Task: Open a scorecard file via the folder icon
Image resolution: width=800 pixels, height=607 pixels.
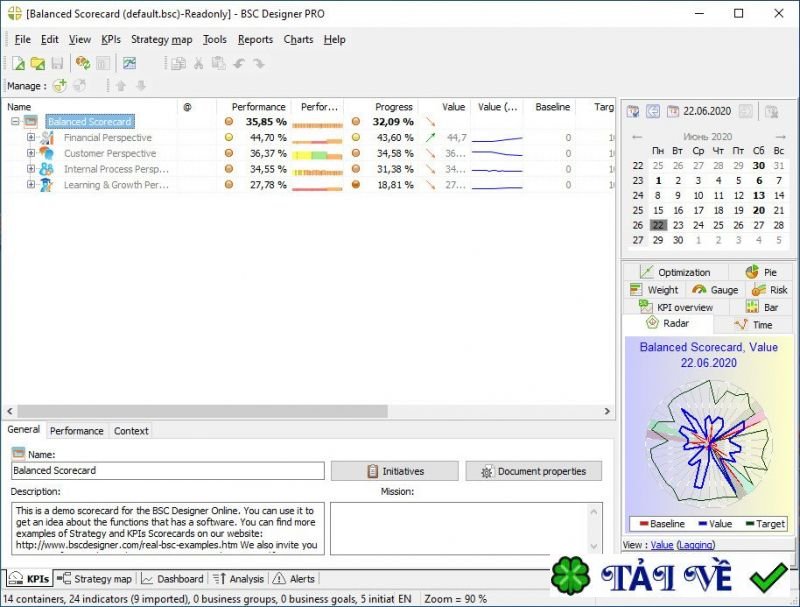Action: 38,63
